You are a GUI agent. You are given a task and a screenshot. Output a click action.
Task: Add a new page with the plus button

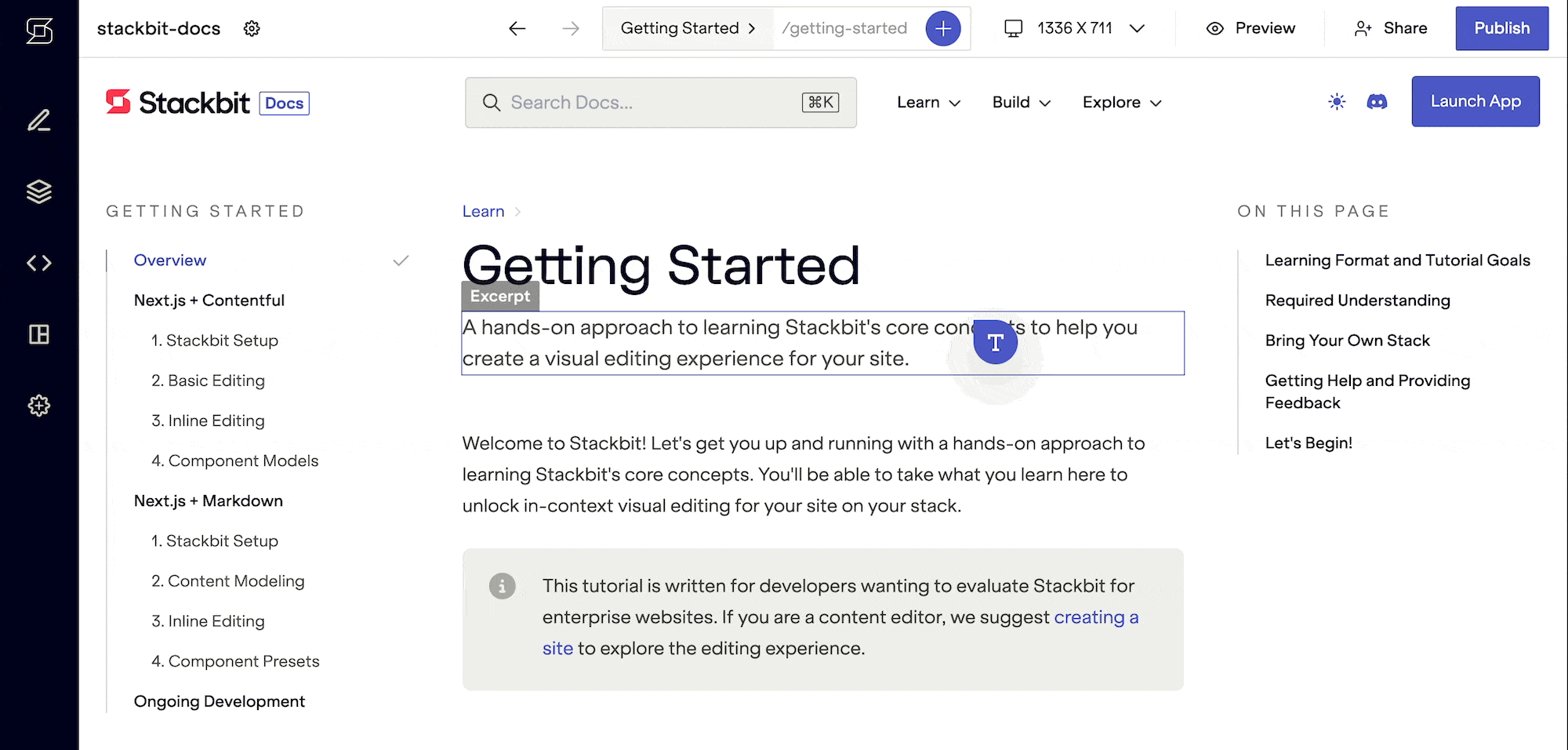point(943,28)
